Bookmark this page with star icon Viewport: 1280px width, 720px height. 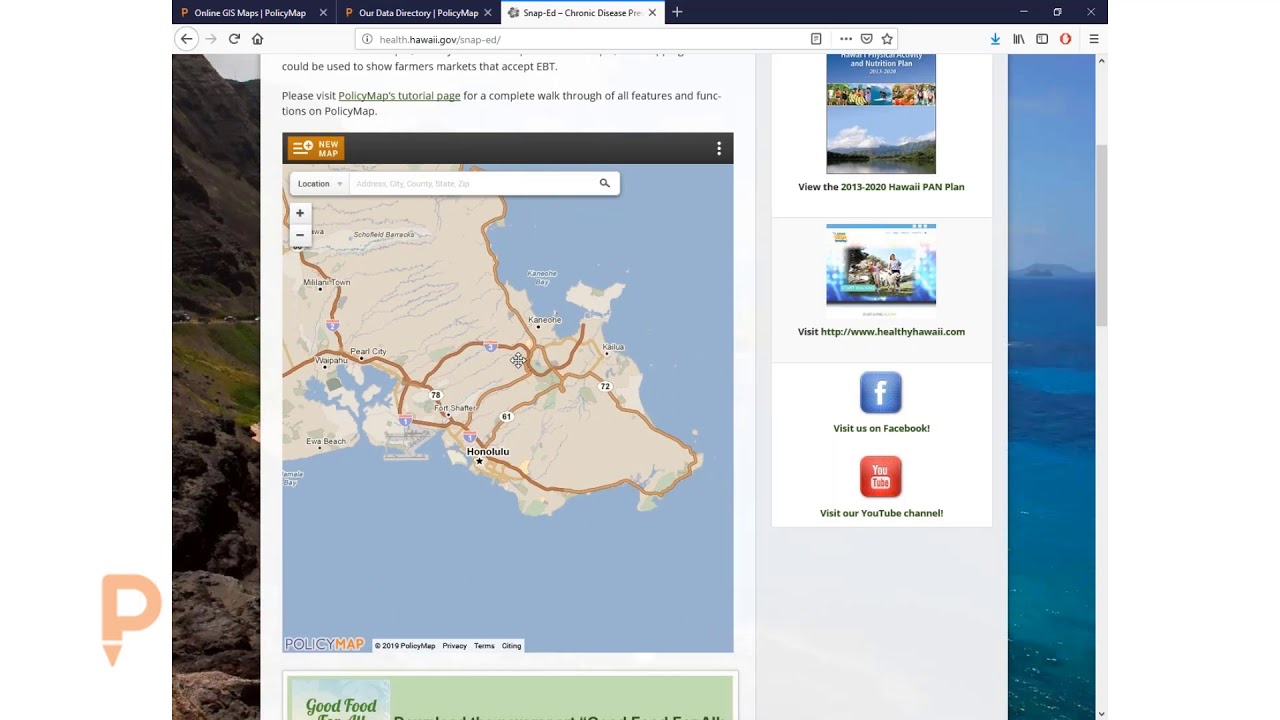click(887, 39)
